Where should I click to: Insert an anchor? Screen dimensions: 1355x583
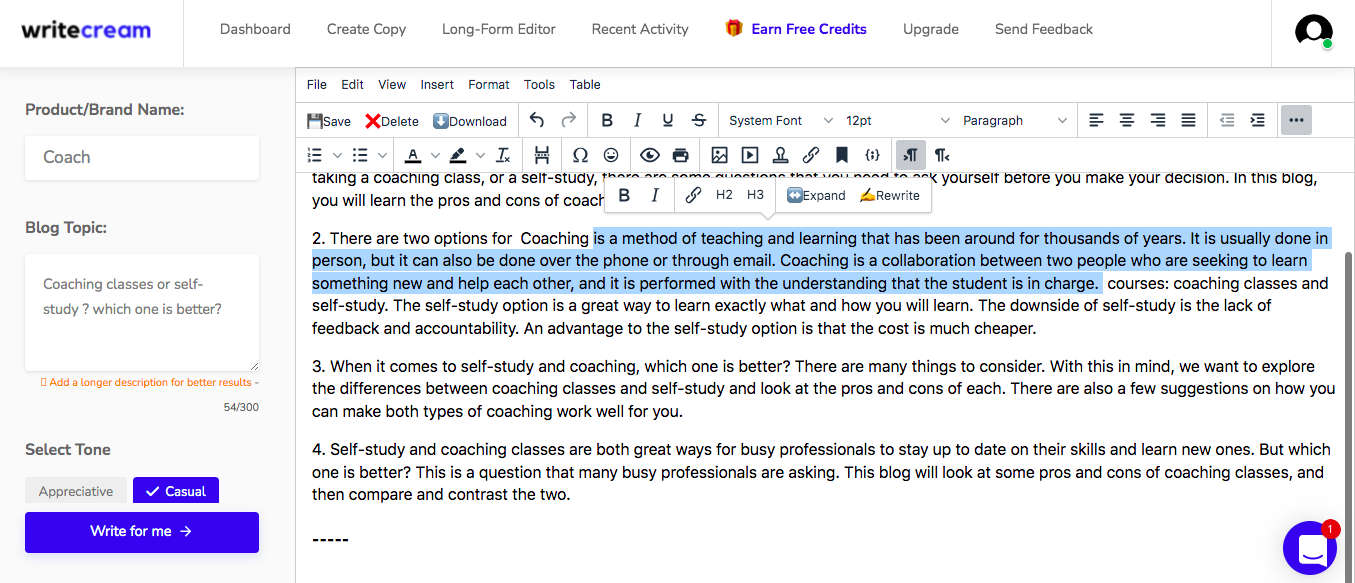tap(780, 155)
